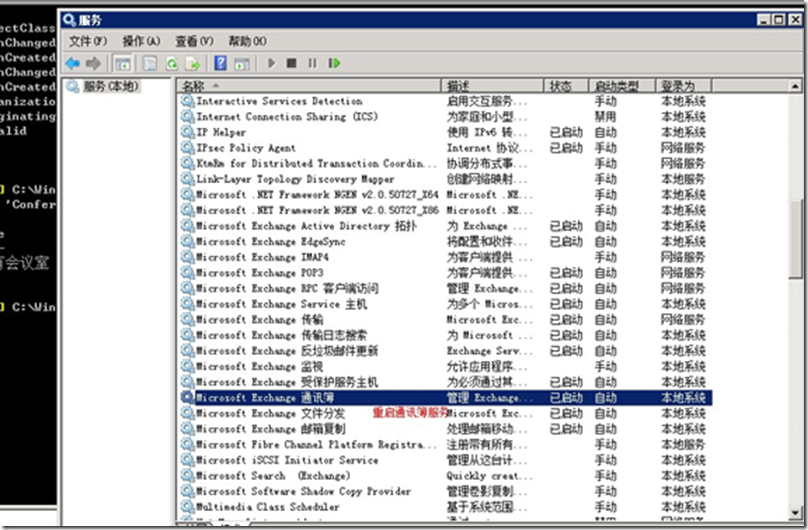Select Microsoft Exchange 文件分发 service
Screen dimensions: 808x530
[x=271, y=413]
